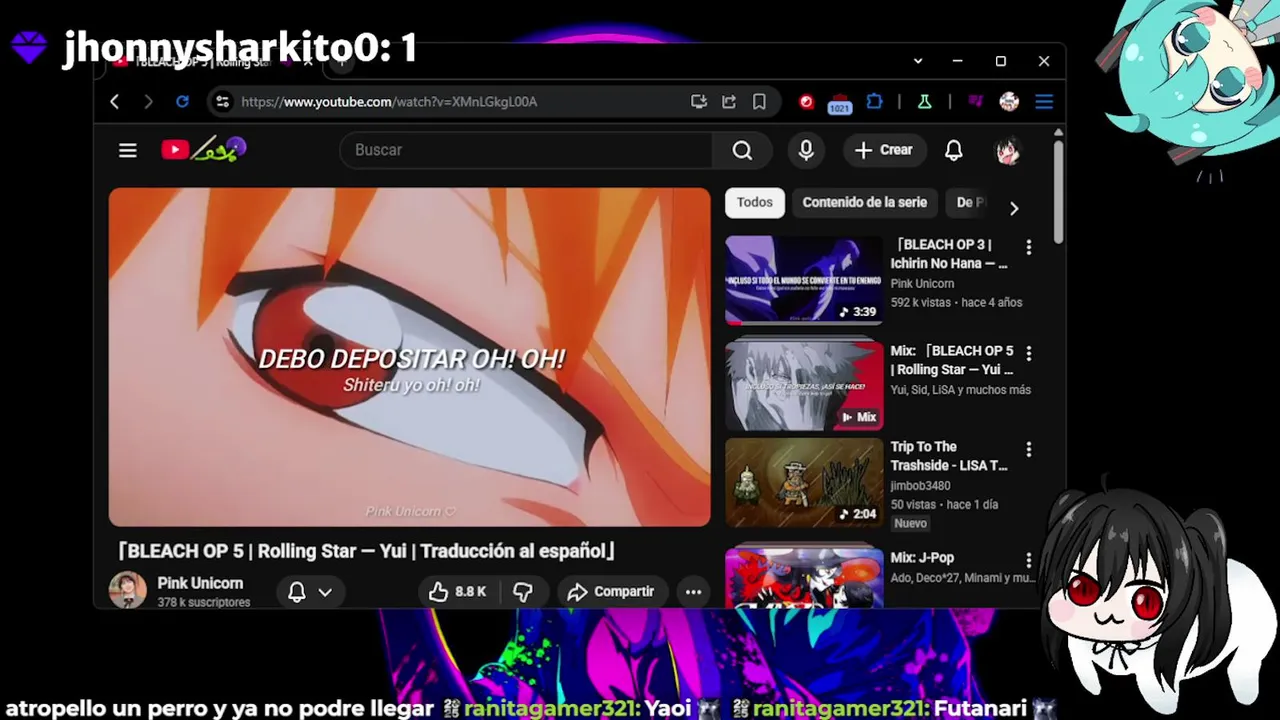The height and width of the screenshot is (720, 1280).
Task: Open the red circular extension icon
Action: [807, 102]
